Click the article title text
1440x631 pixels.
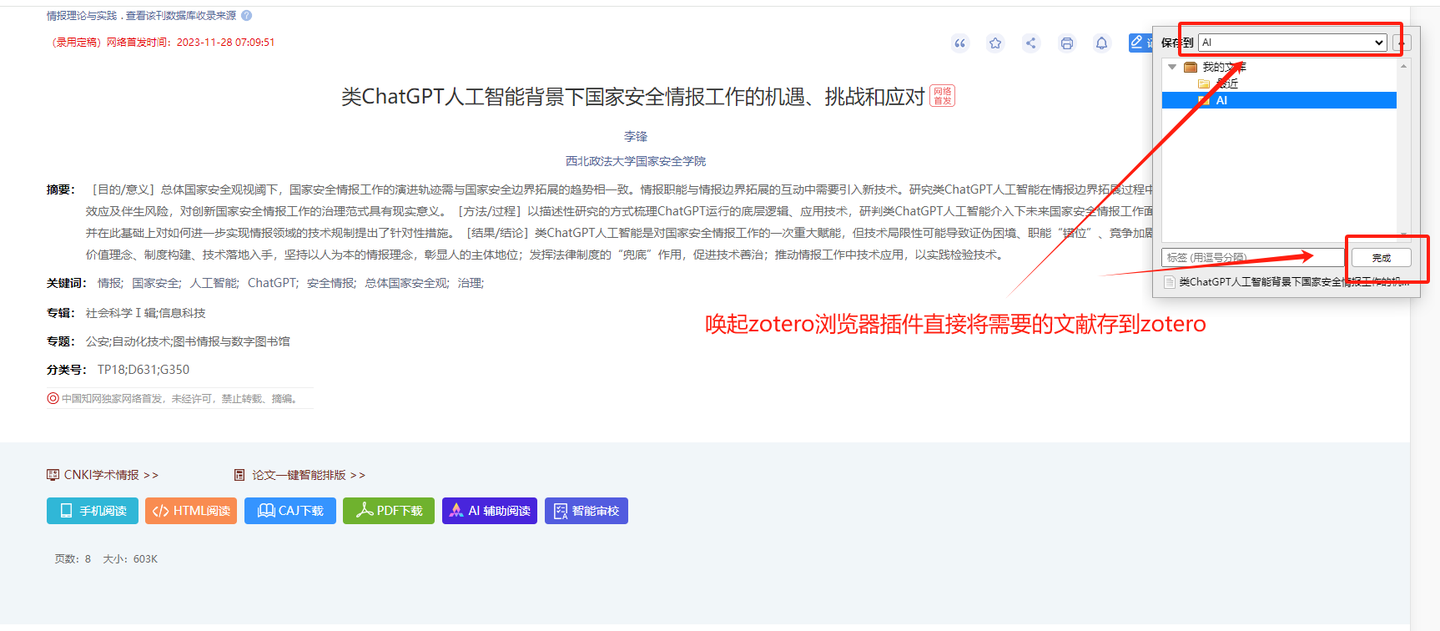633,96
